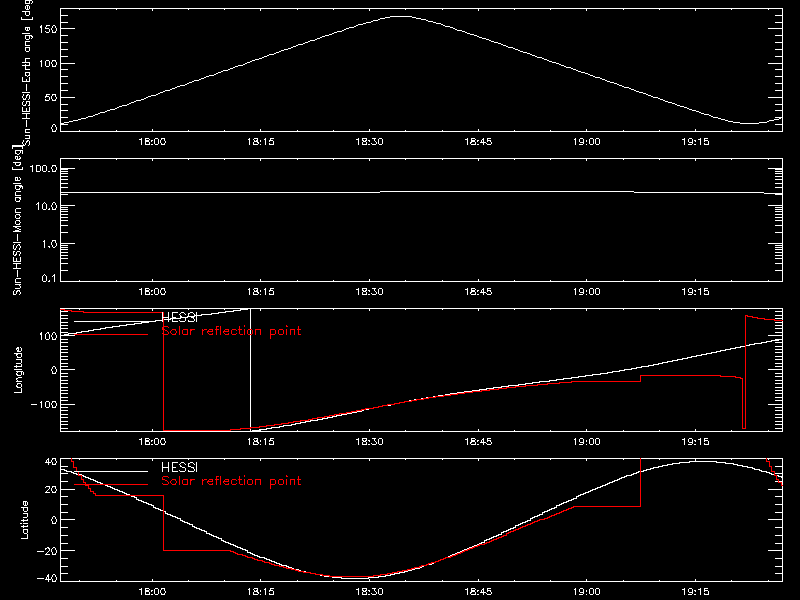800x600 pixels.
Task: Click the -20 tick on Latitude axis
Action: point(47,551)
